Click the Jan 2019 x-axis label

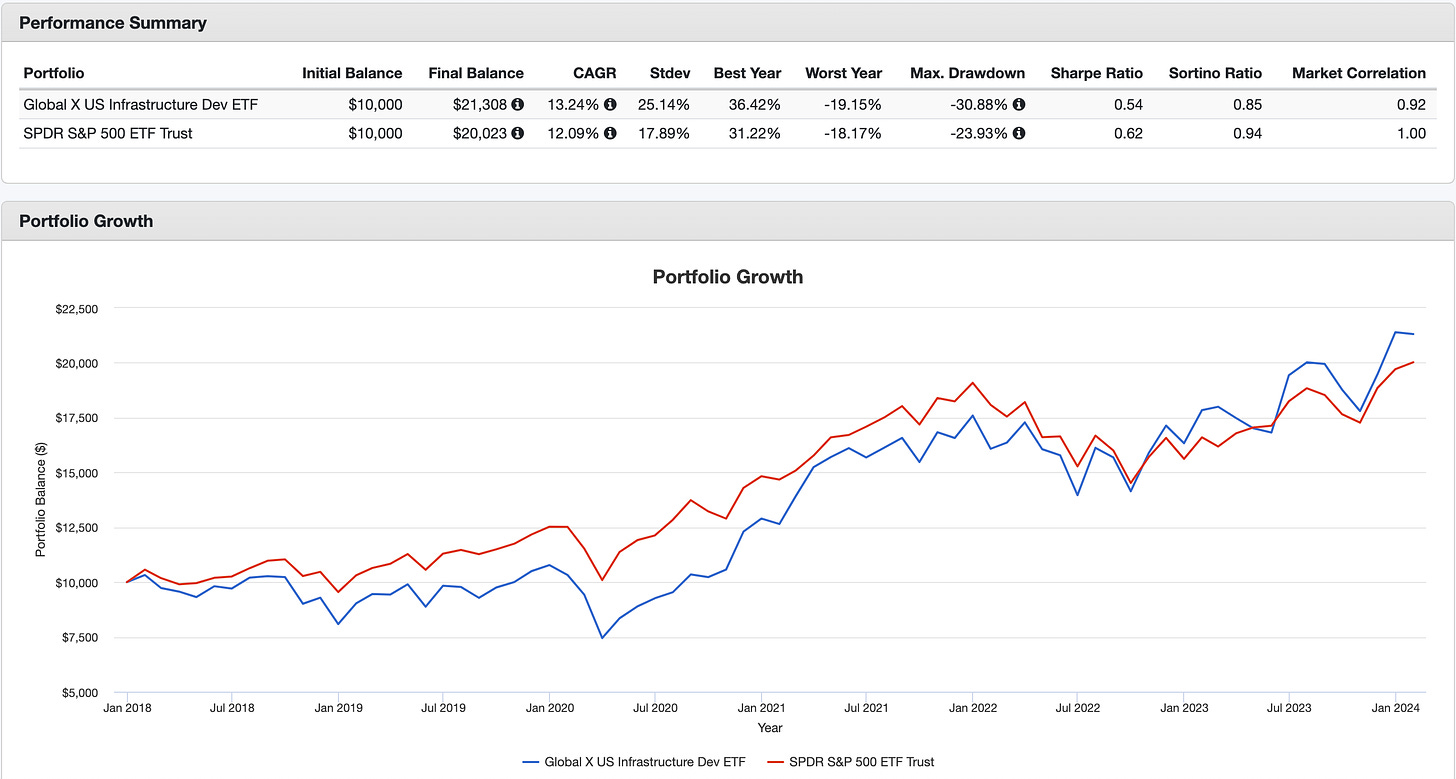338,708
